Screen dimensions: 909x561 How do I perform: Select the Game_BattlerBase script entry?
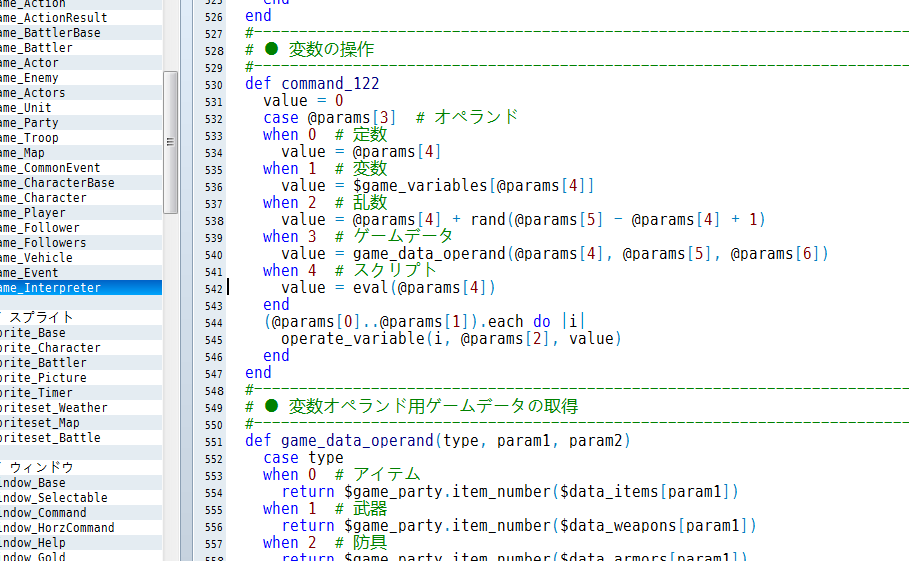point(81,32)
